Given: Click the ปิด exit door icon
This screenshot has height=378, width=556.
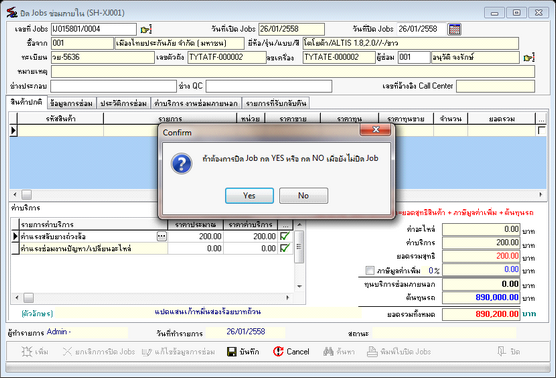Looking at the screenshot, I should (x=502, y=351).
